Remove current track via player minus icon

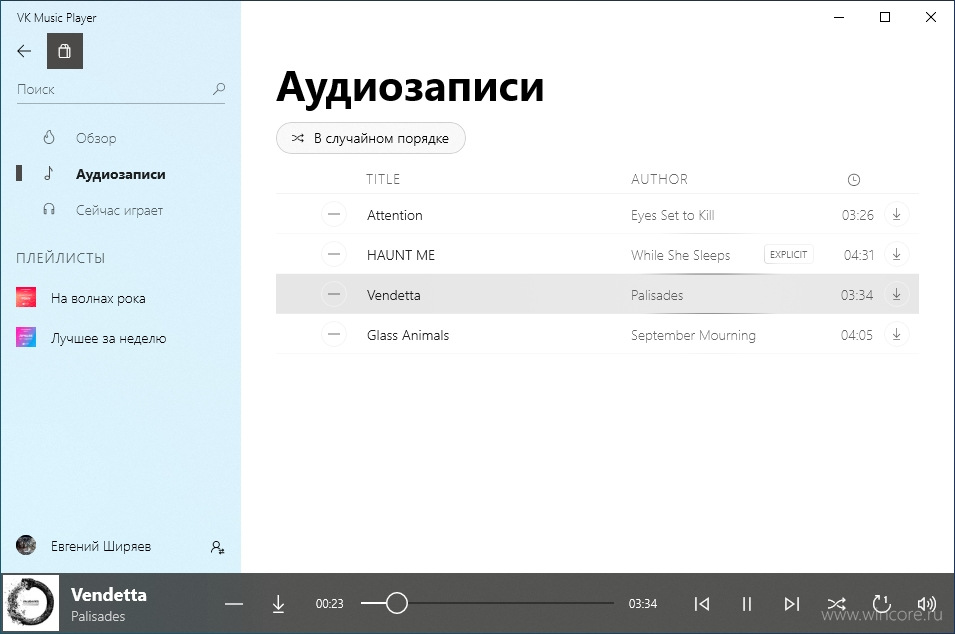(234, 604)
